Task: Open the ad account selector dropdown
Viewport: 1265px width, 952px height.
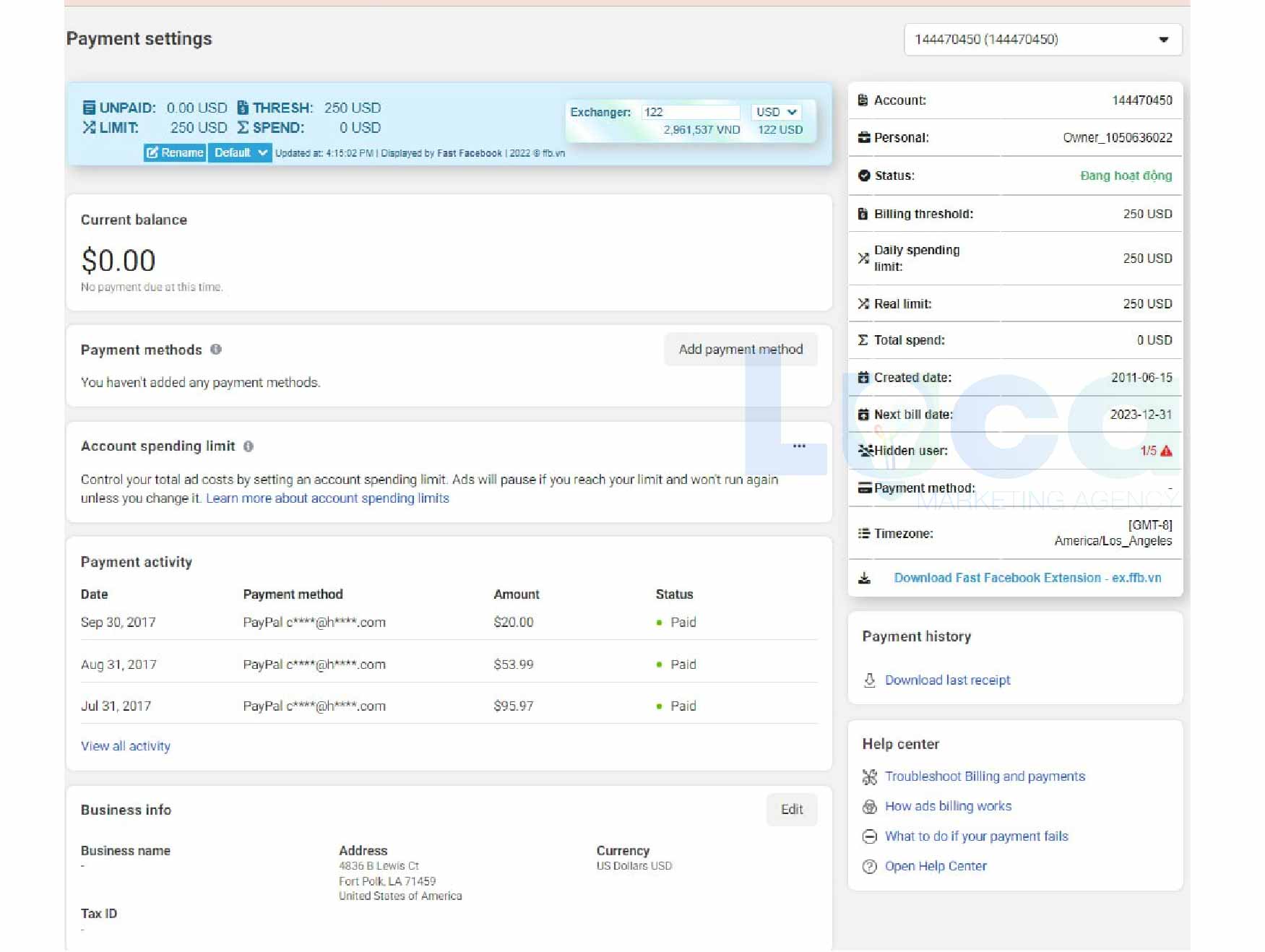Action: click(x=1042, y=39)
